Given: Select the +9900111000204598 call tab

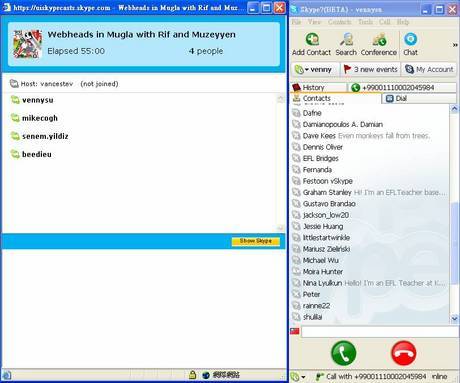Looking at the screenshot, I should point(402,87).
